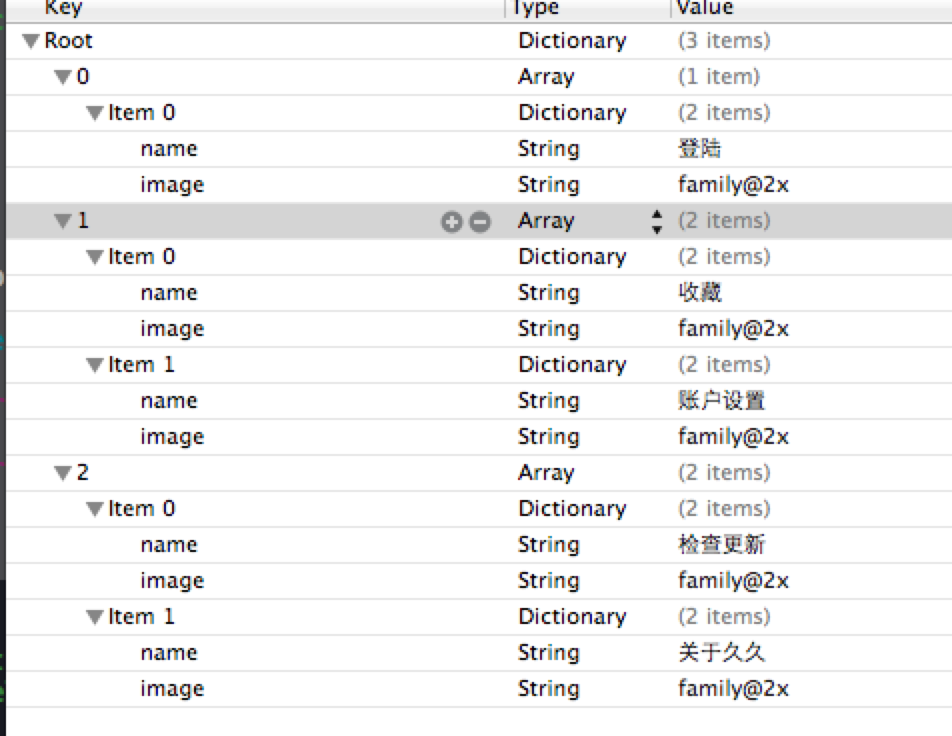This screenshot has height=736, width=952.
Task: Select (3 items) value of Root
Action: click(724, 41)
